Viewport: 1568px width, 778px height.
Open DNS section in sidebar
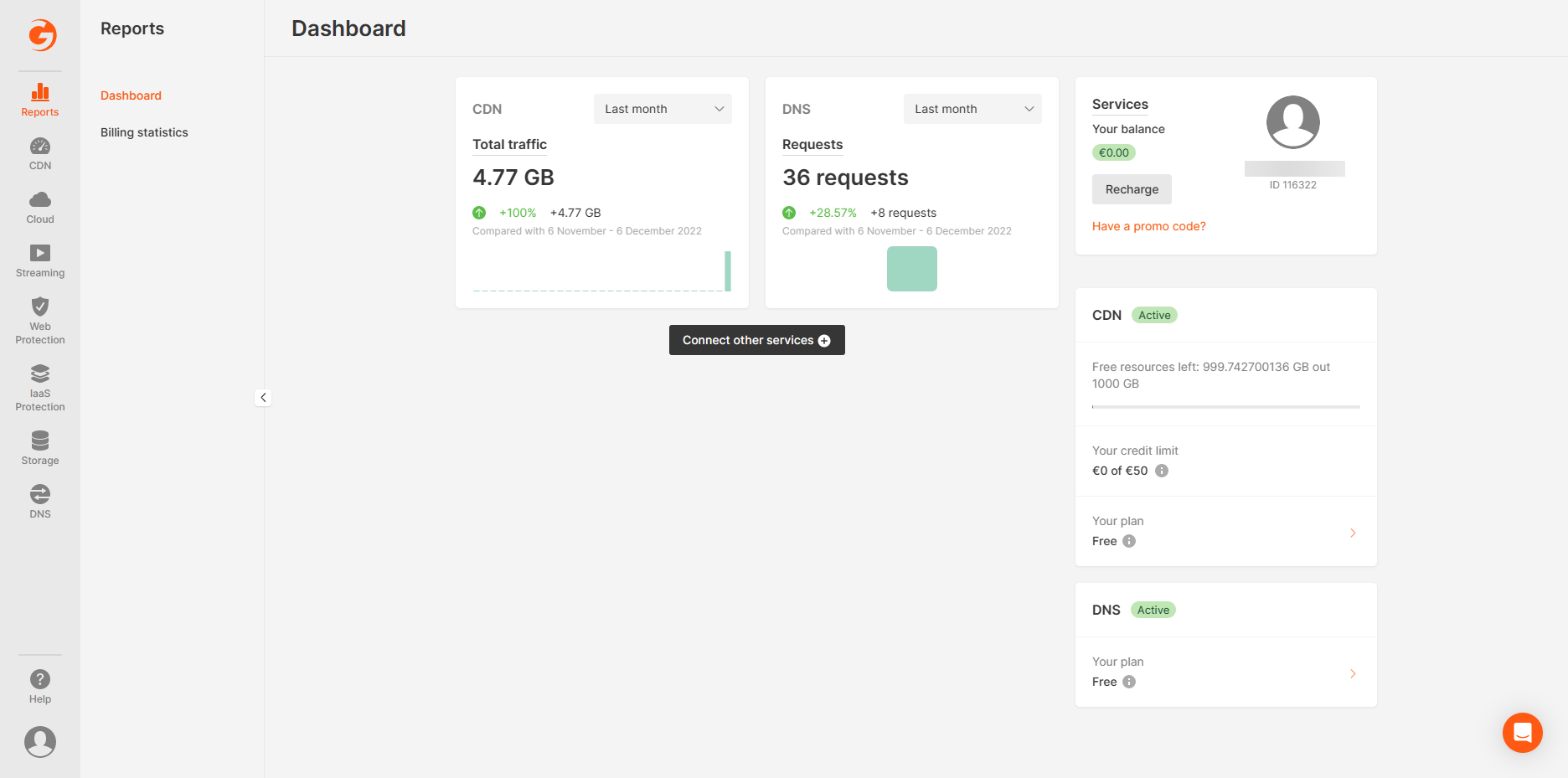[39, 502]
